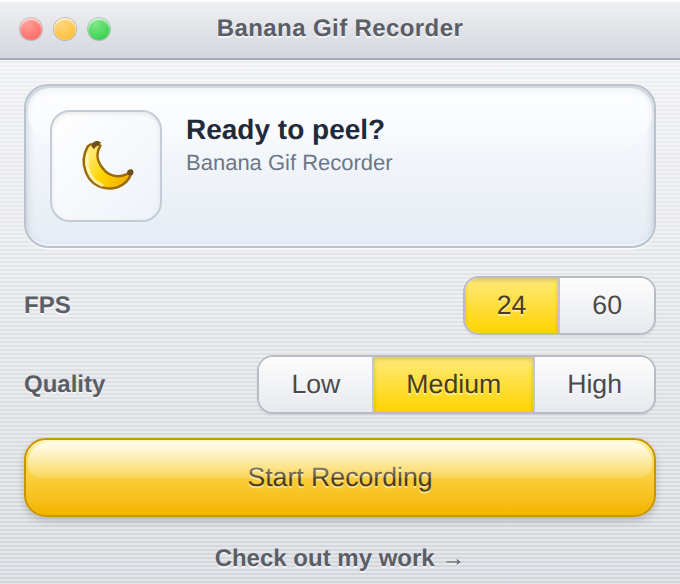Choose Low quality
The image size is (680, 584).
point(316,384)
